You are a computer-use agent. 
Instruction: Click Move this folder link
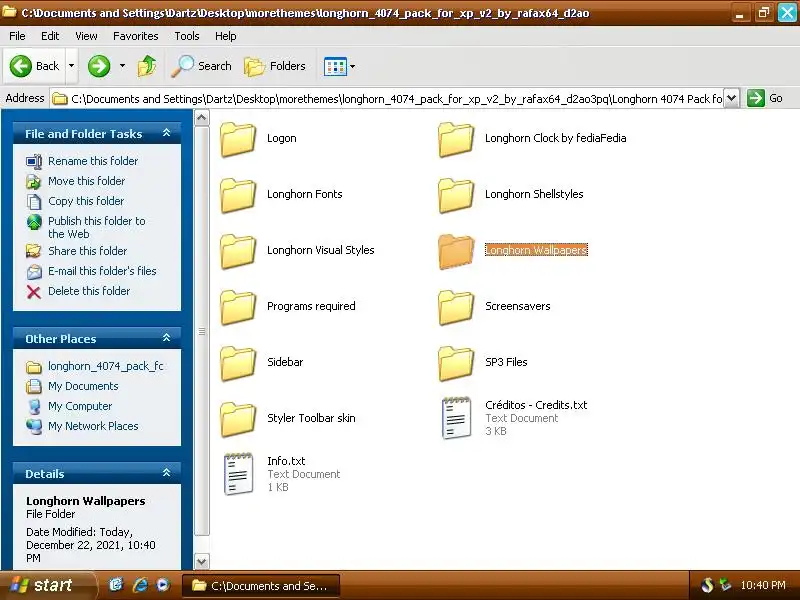click(x=86, y=181)
